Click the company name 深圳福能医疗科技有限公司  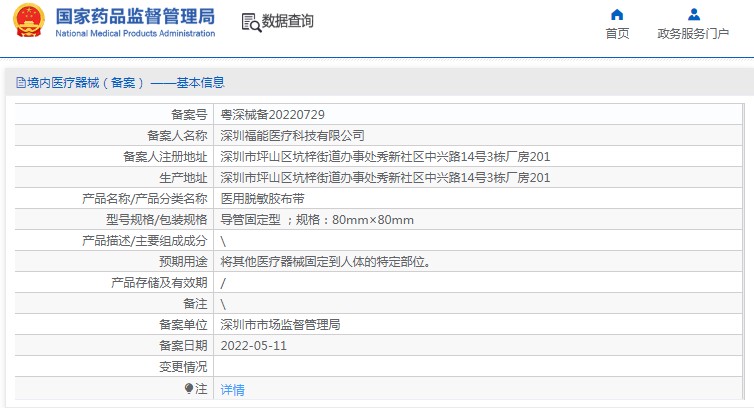coord(292,135)
